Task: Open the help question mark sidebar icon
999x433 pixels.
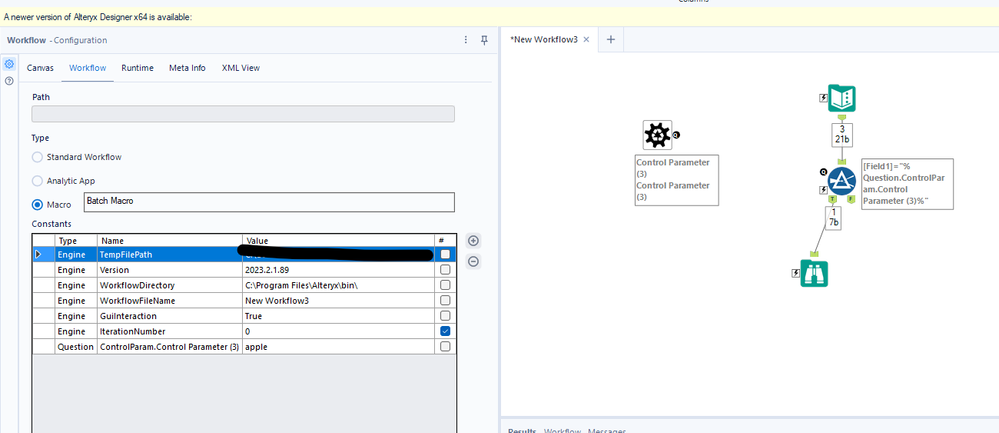Action: pyautogui.click(x=9, y=81)
